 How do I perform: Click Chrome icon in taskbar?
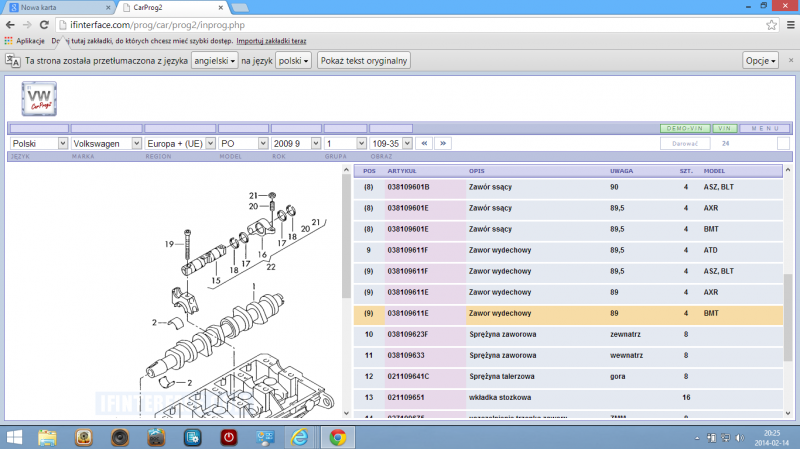337,437
